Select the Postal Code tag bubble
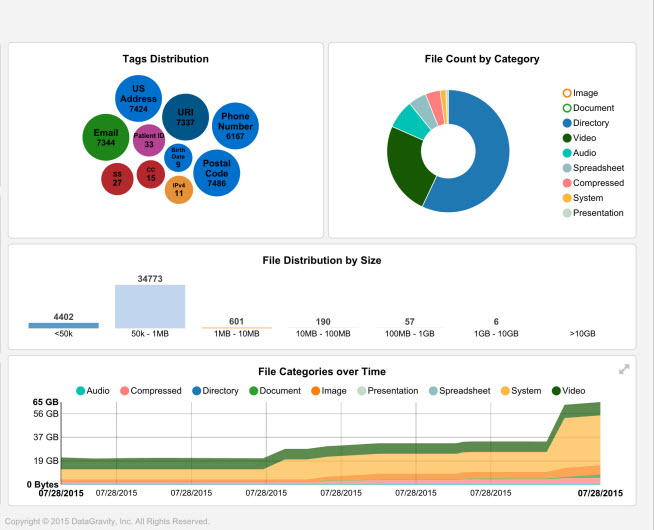Screen dimensions: 654x530 pos(216,172)
